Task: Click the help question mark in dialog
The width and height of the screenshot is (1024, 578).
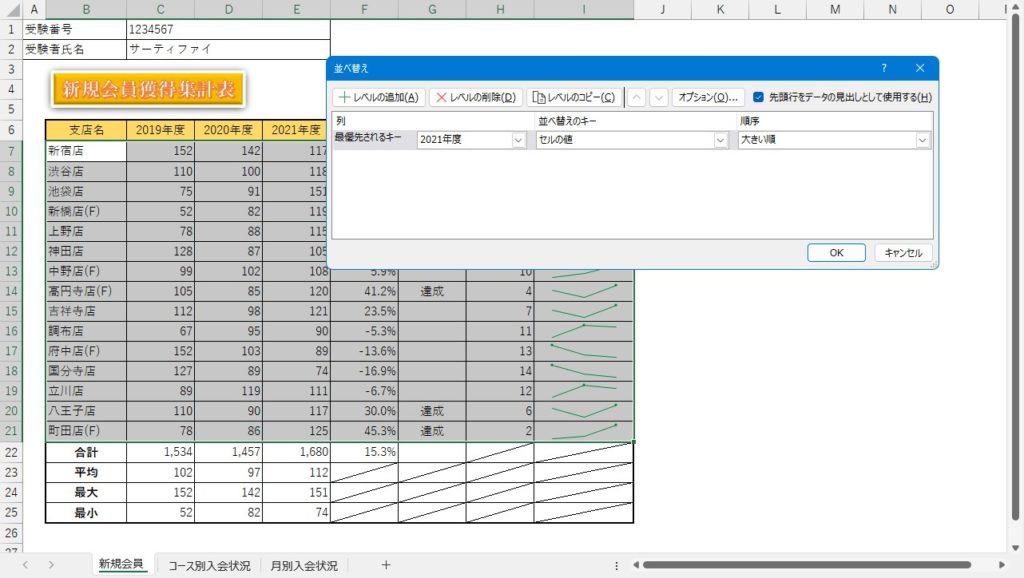Action: [884, 68]
